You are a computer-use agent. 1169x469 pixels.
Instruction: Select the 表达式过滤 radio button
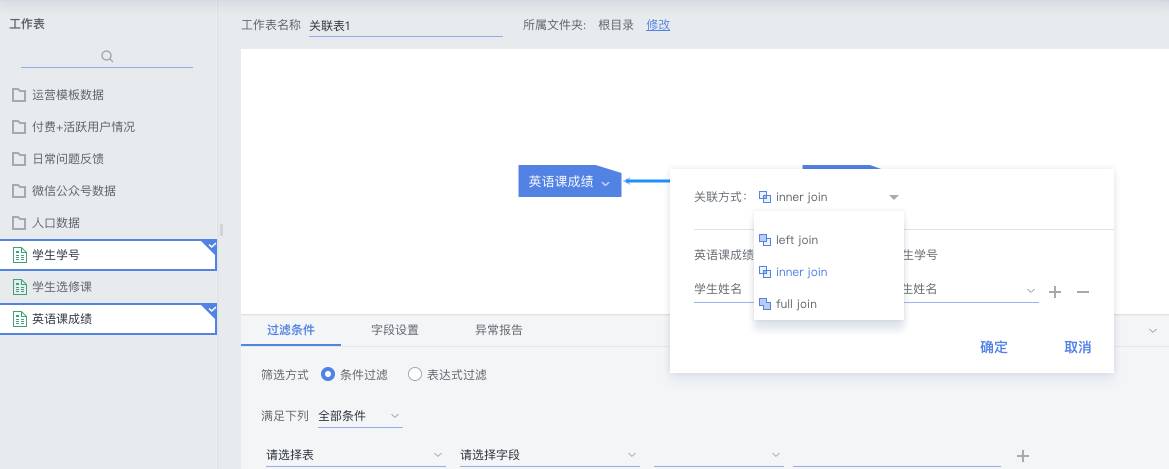pyautogui.click(x=415, y=374)
